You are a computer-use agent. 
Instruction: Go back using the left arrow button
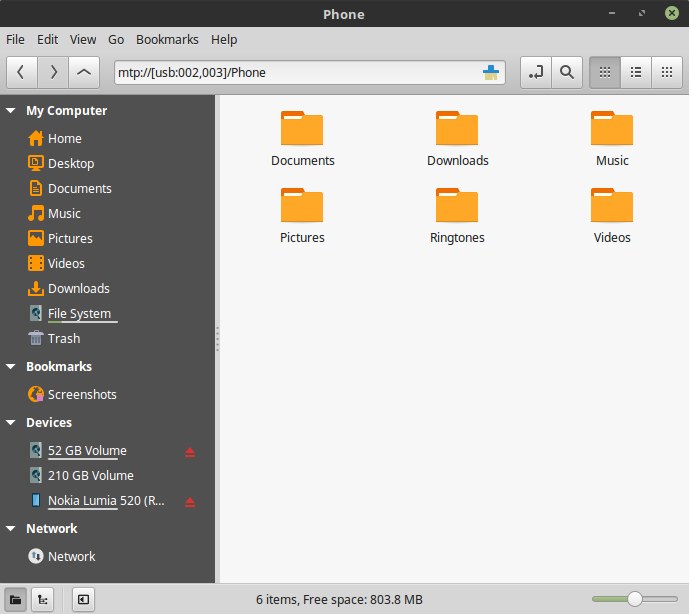tap(23, 72)
